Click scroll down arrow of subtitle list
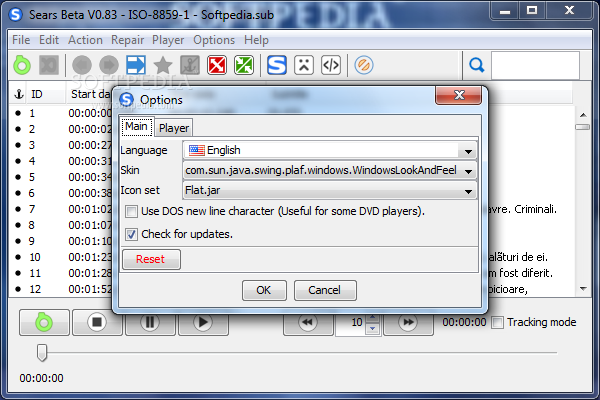The height and width of the screenshot is (400, 600). tap(583, 289)
